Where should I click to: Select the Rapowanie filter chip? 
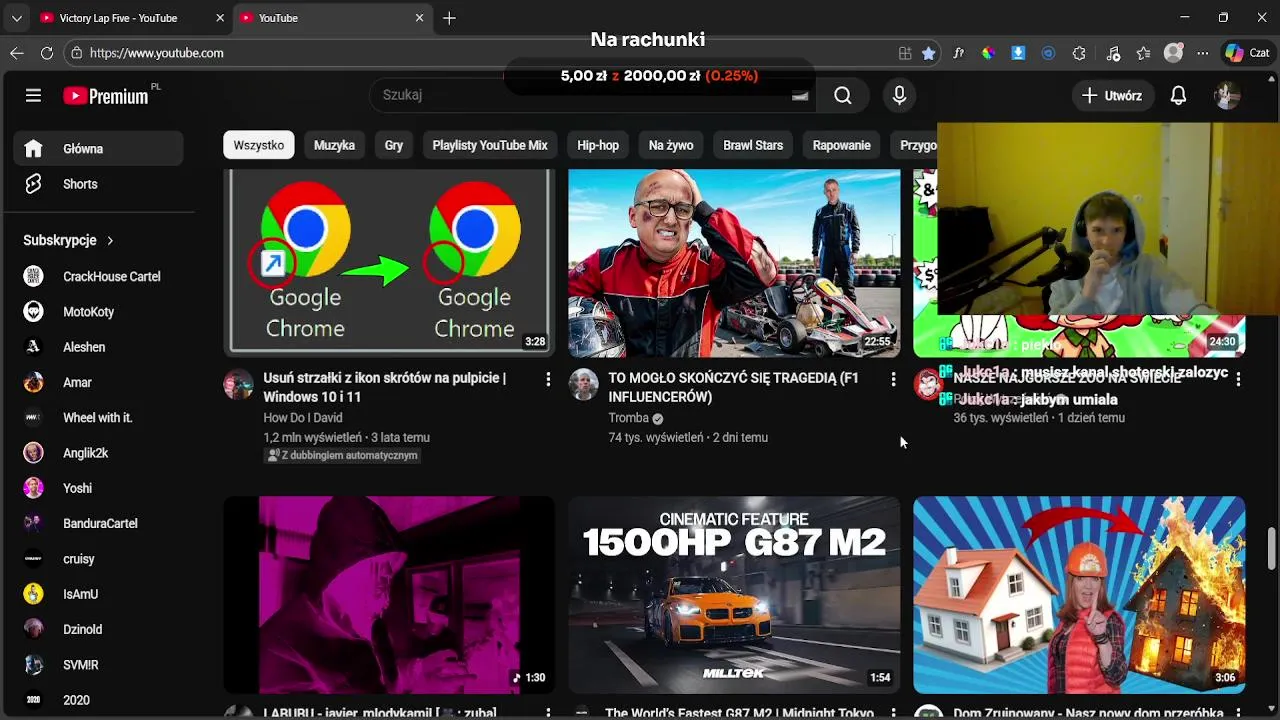point(841,145)
